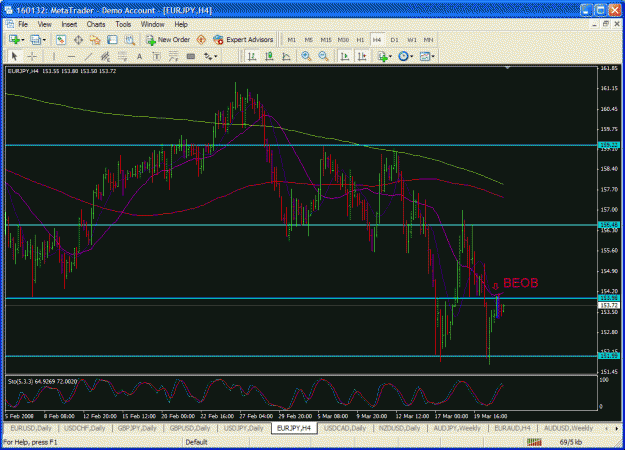Switch to the EURAUD,H4 chart tab
Viewport: 625px width, 450px height.
[x=512, y=428]
